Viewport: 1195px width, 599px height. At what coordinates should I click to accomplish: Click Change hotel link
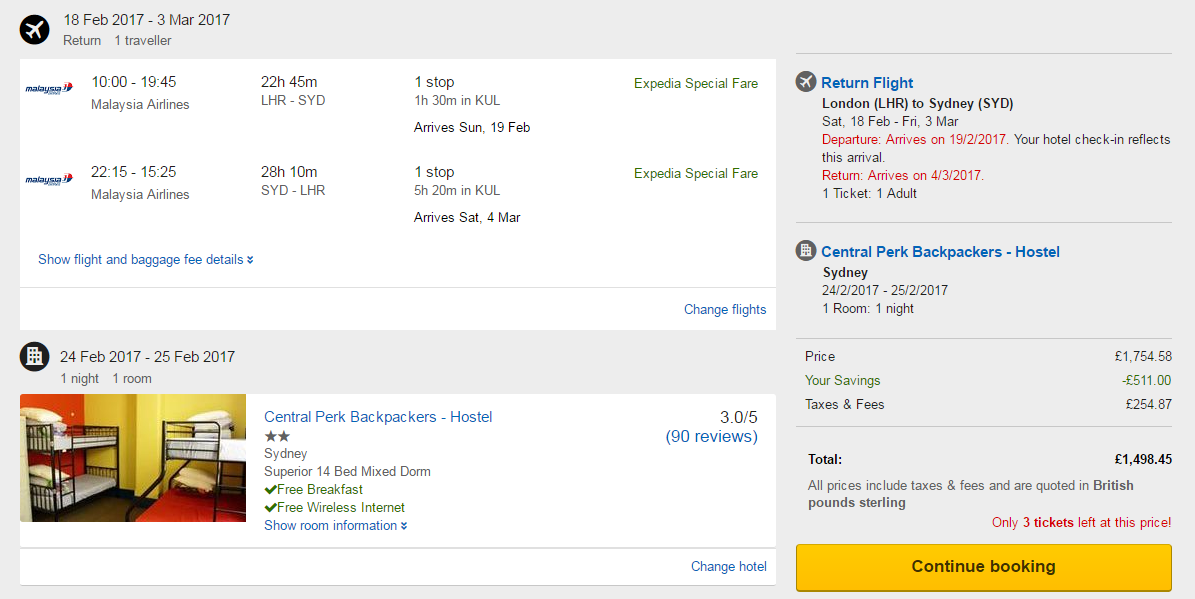[x=729, y=566]
